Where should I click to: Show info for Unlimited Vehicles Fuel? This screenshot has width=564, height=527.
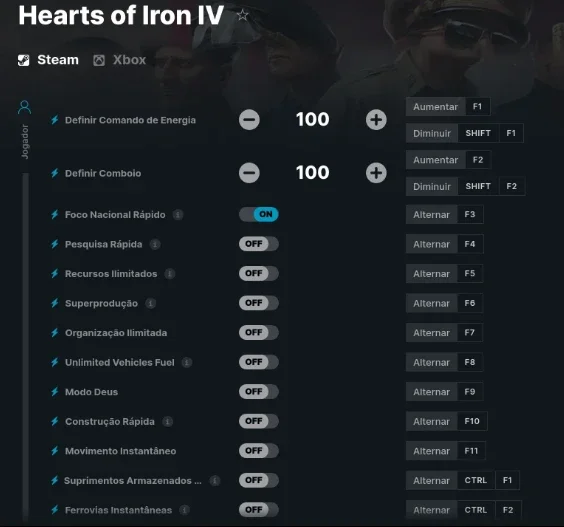(x=186, y=362)
